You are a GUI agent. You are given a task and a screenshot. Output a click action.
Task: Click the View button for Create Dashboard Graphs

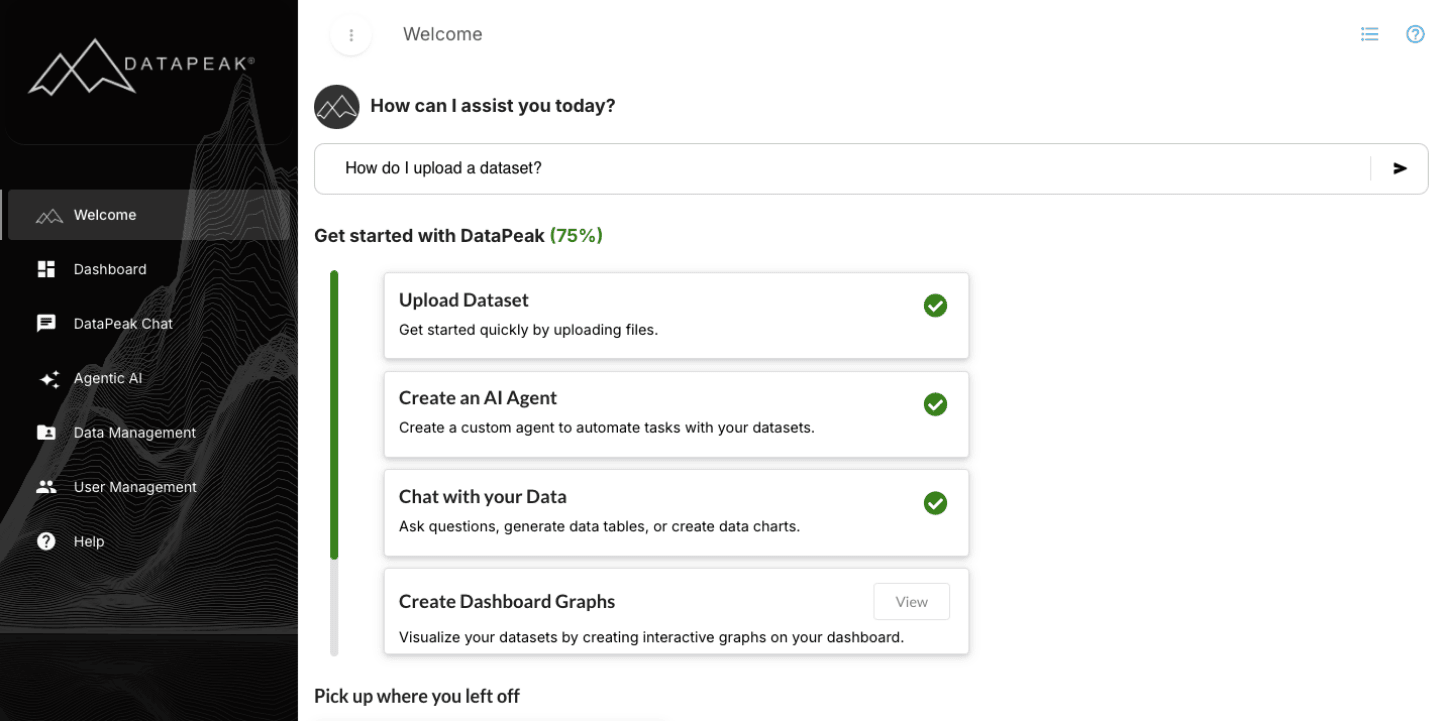pos(911,601)
